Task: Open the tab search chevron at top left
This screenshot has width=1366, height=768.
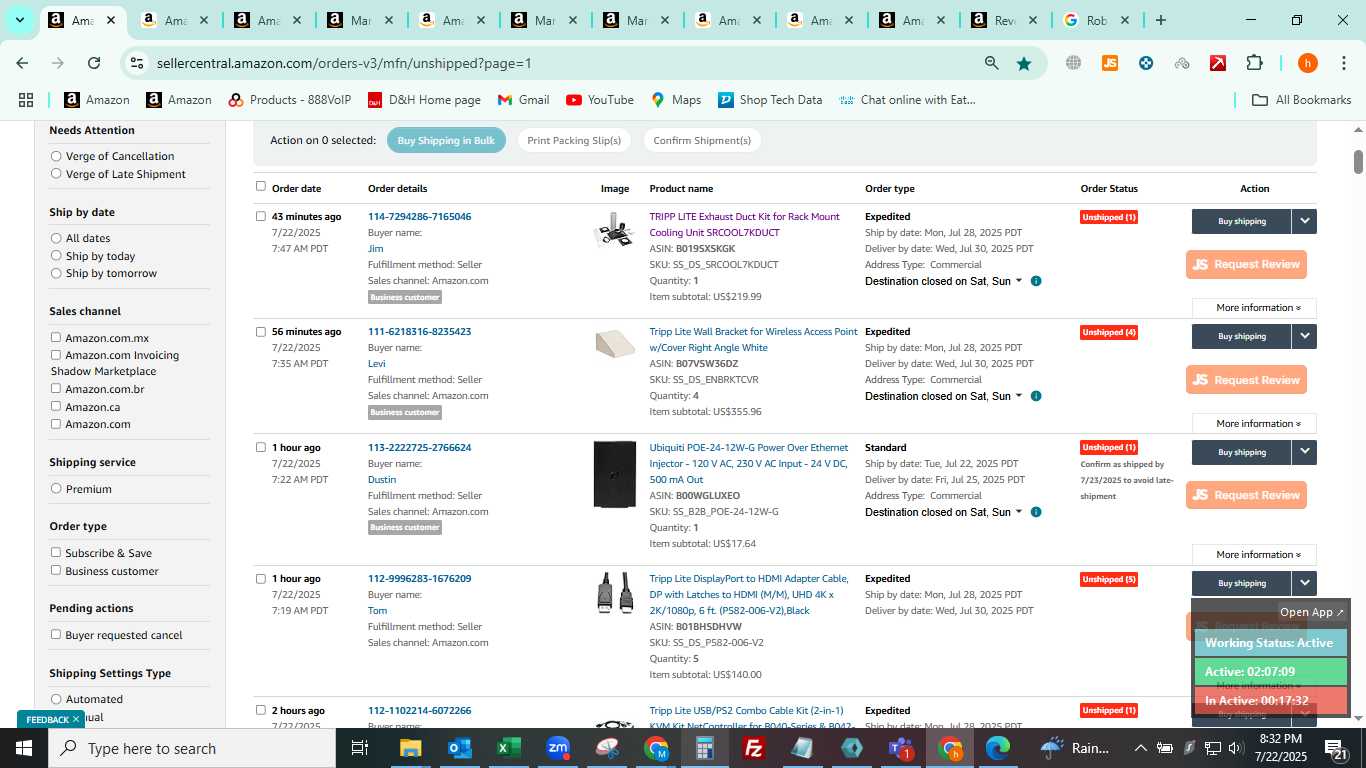Action: [19, 20]
